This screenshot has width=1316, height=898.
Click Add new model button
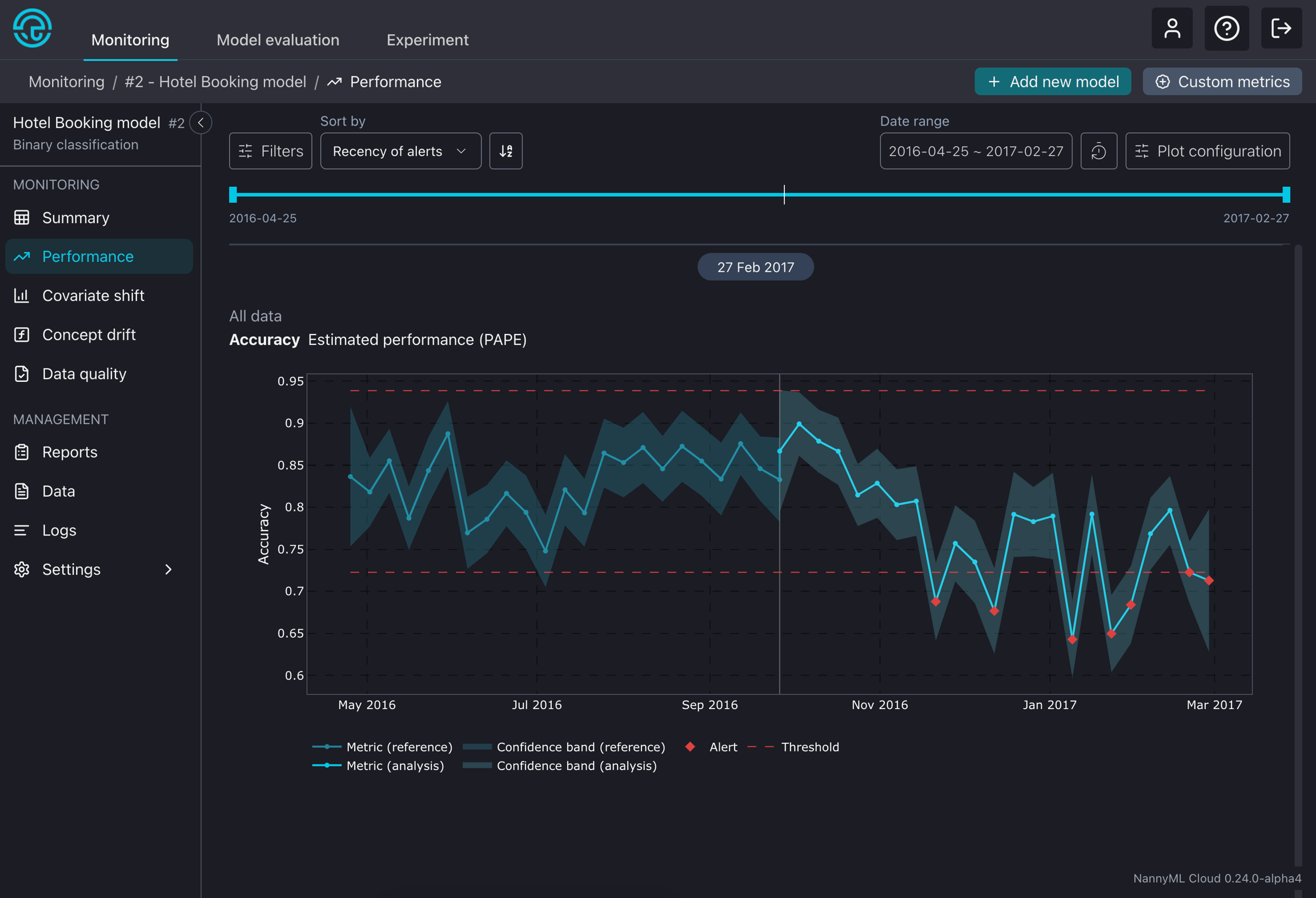1052,82
